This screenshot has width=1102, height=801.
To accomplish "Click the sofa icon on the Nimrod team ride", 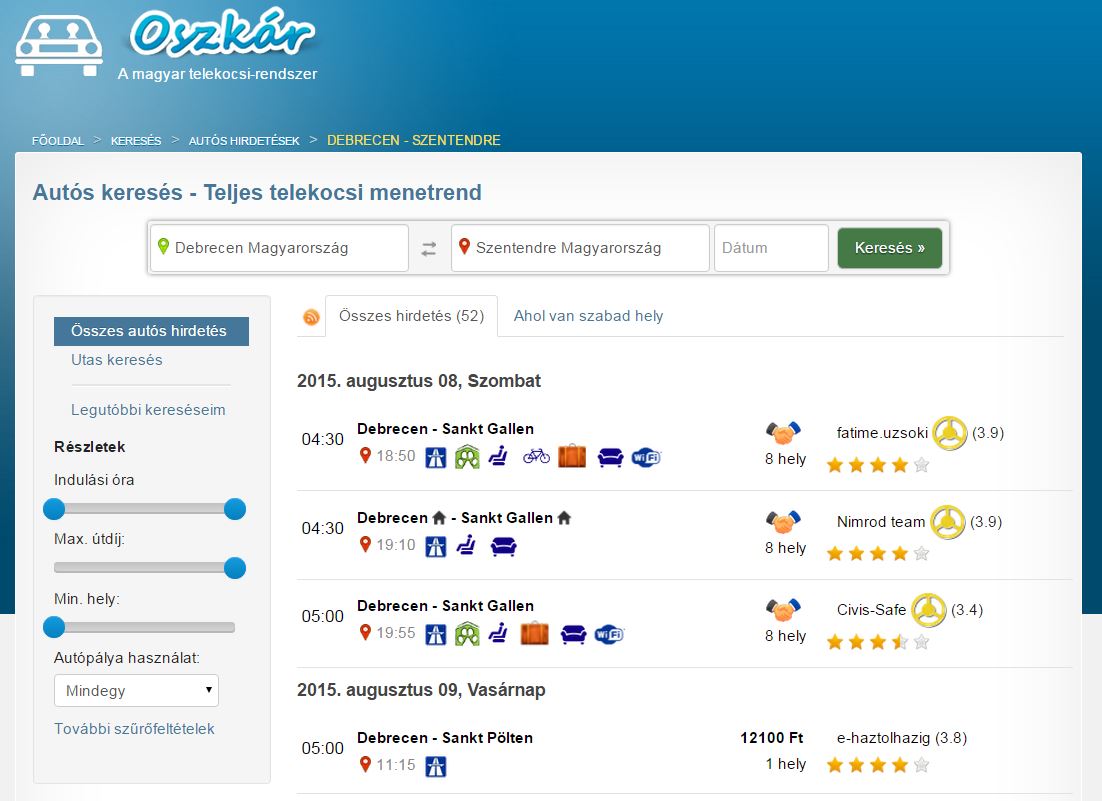I will coord(503,546).
